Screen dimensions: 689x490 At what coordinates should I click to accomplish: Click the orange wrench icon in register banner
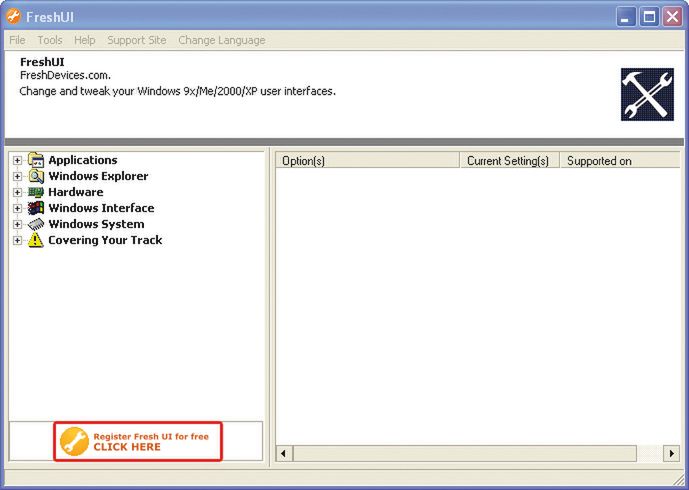(74, 441)
